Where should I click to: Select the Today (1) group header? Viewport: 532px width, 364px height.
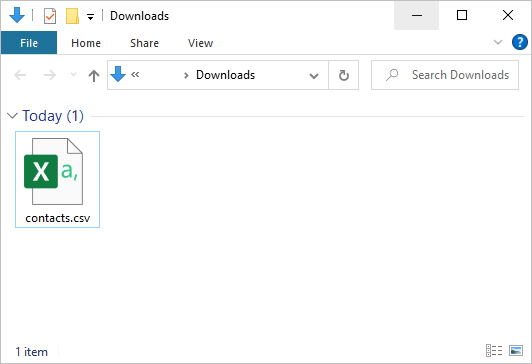(x=53, y=116)
